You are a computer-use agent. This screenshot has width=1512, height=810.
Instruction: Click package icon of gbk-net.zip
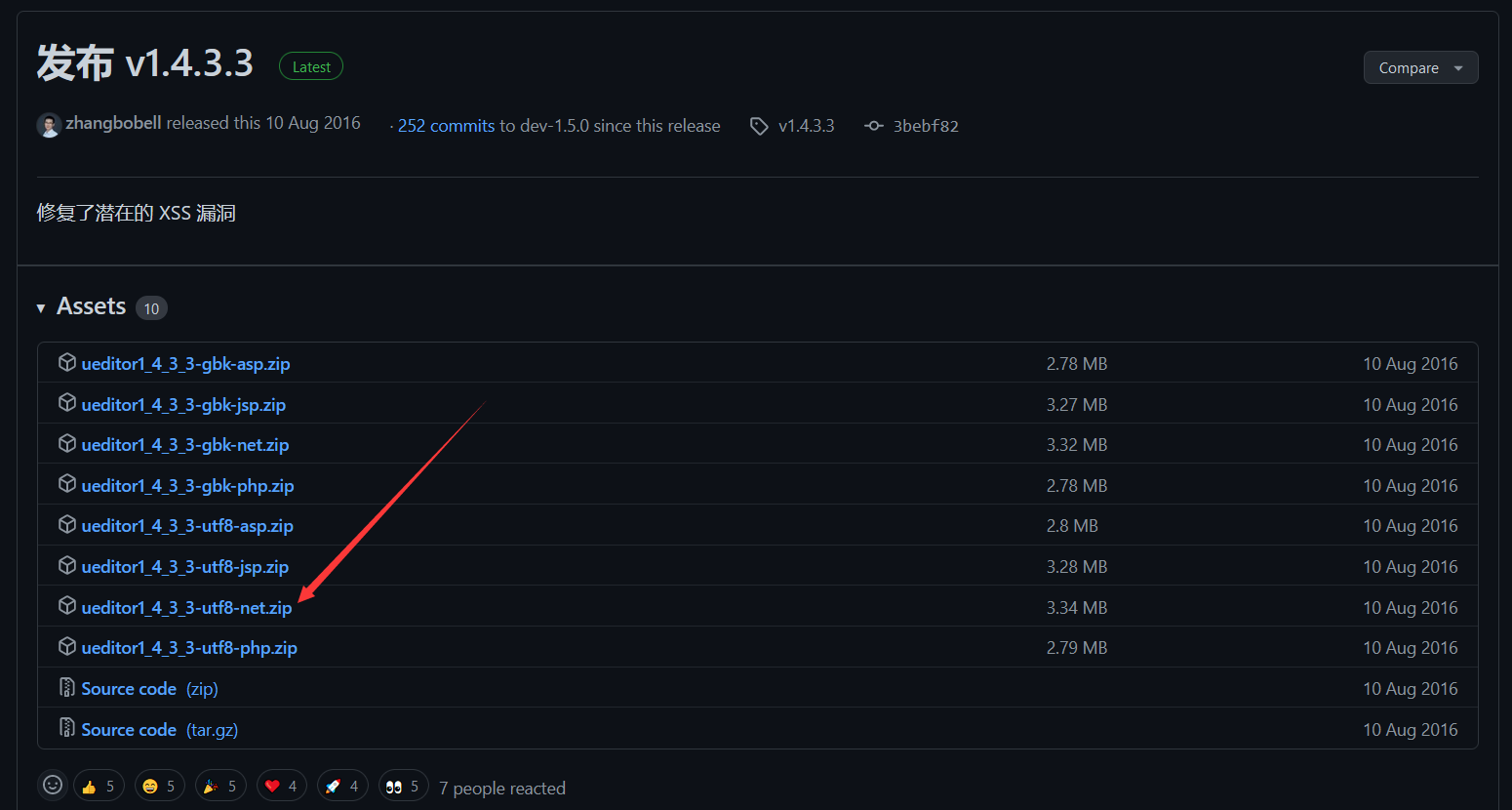[x=67, y=443]
